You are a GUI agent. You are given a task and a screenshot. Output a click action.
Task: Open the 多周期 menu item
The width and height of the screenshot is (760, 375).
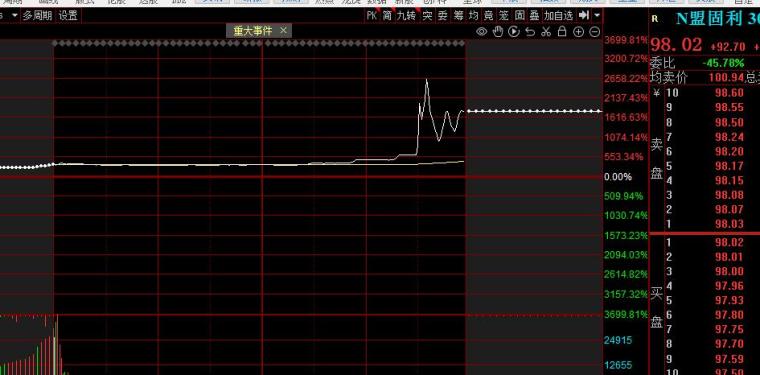[37, 16]
